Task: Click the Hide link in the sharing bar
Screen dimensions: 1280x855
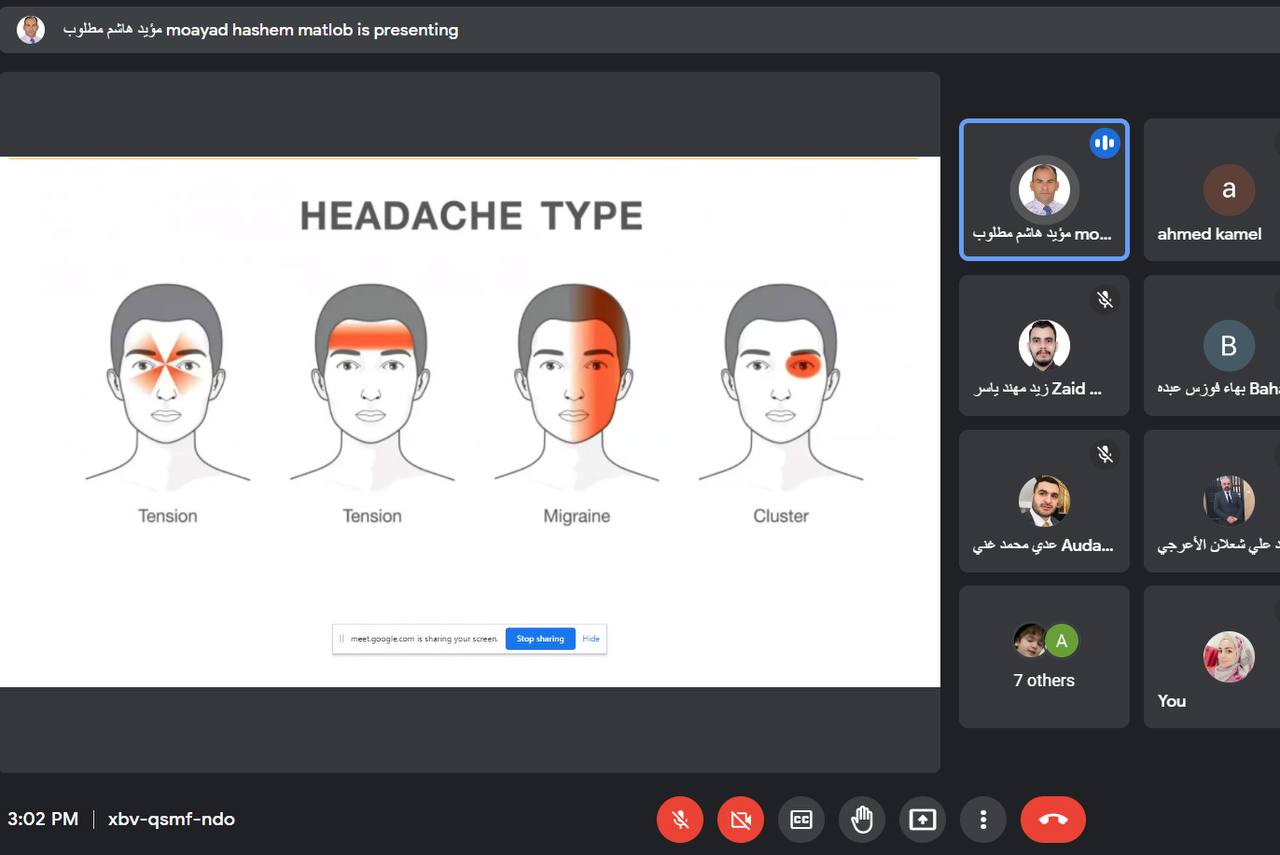Action: coord(591,639)
